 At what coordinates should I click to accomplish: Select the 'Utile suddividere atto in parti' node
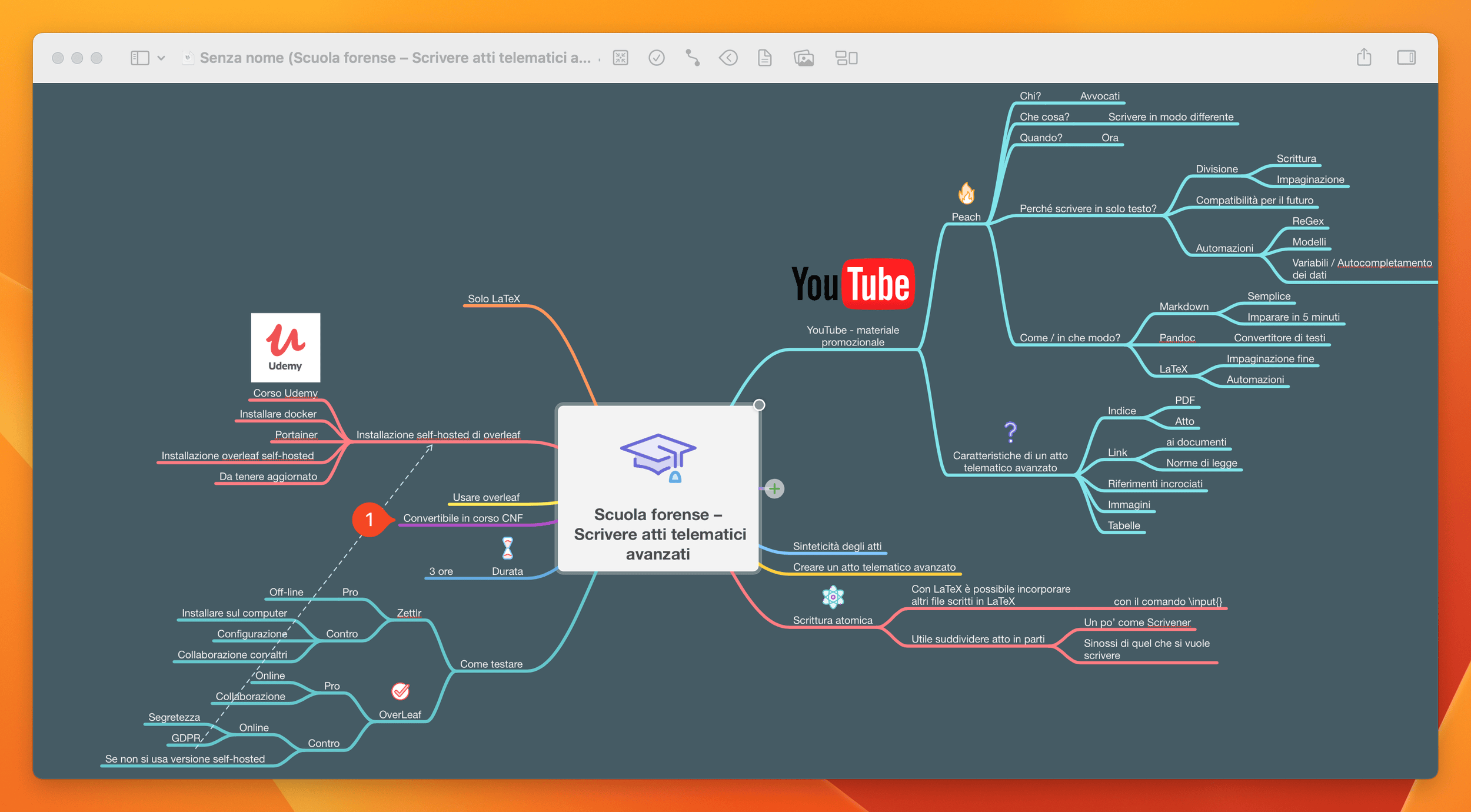(x=978, y=639)
